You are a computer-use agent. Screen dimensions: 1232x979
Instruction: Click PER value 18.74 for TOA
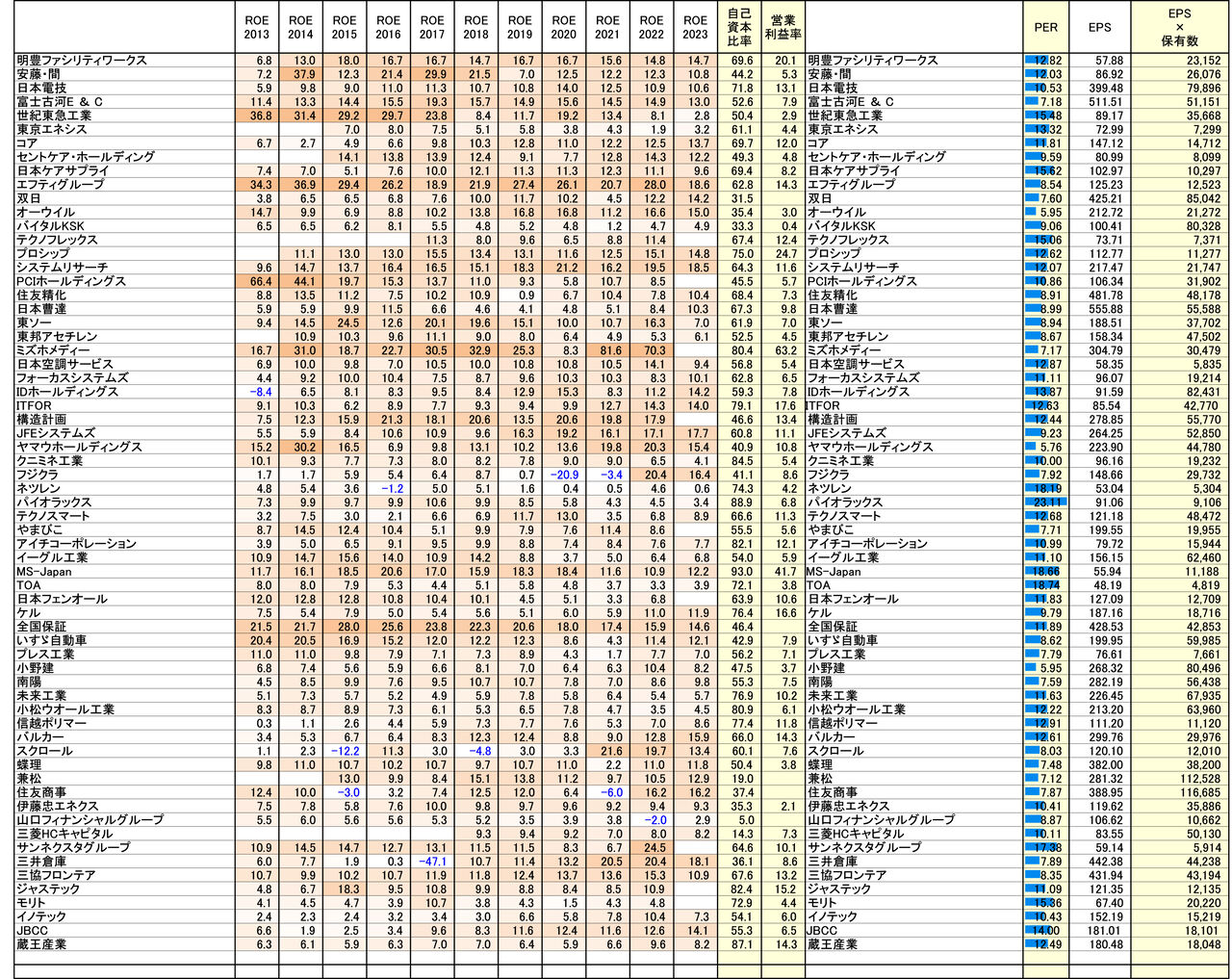point(1046,585)
